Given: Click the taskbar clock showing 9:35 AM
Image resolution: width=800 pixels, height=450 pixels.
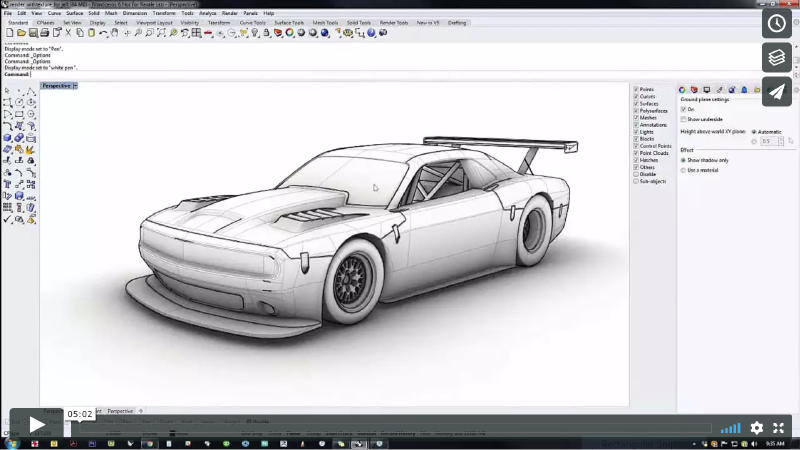Looking at the screenshot, I should click(x=774, y=444).
